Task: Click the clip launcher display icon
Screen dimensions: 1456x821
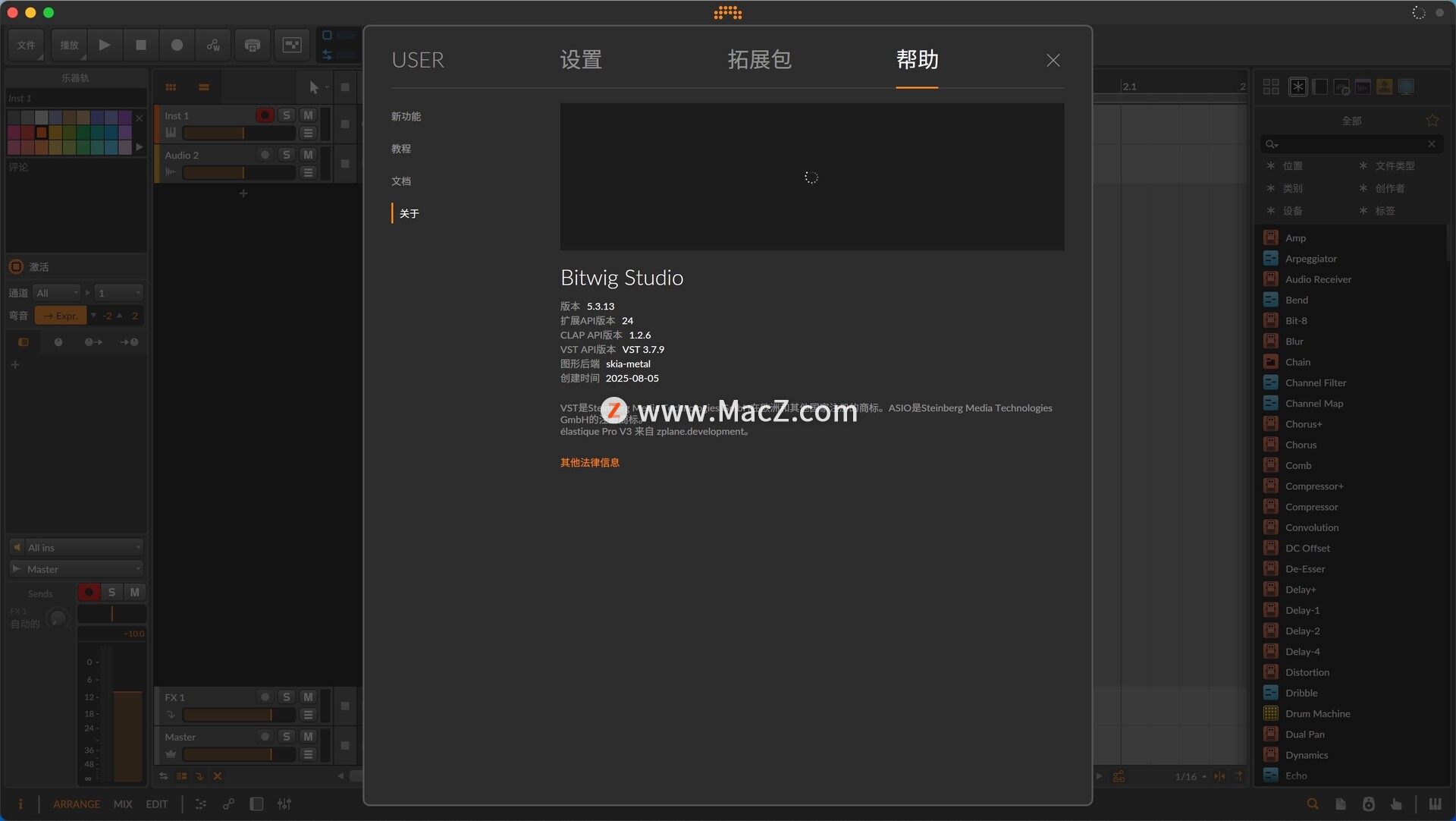Action: pos(292,45)
